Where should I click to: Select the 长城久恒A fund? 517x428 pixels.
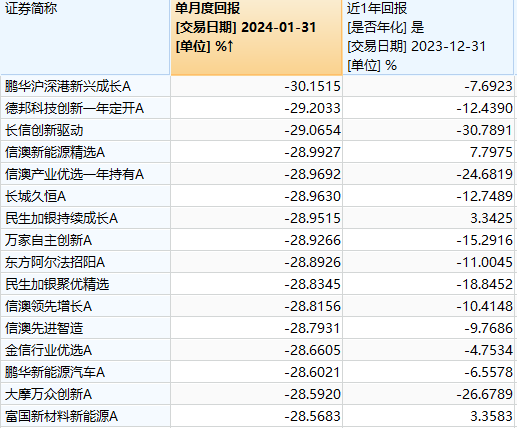click(x=35, y=197)
